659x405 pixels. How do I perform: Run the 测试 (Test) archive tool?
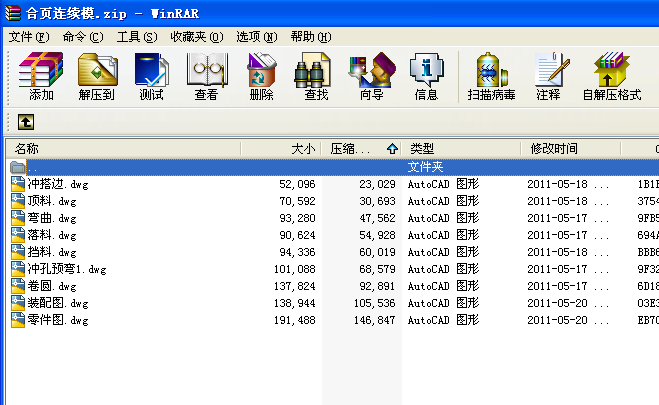click(x=151, y=76)
